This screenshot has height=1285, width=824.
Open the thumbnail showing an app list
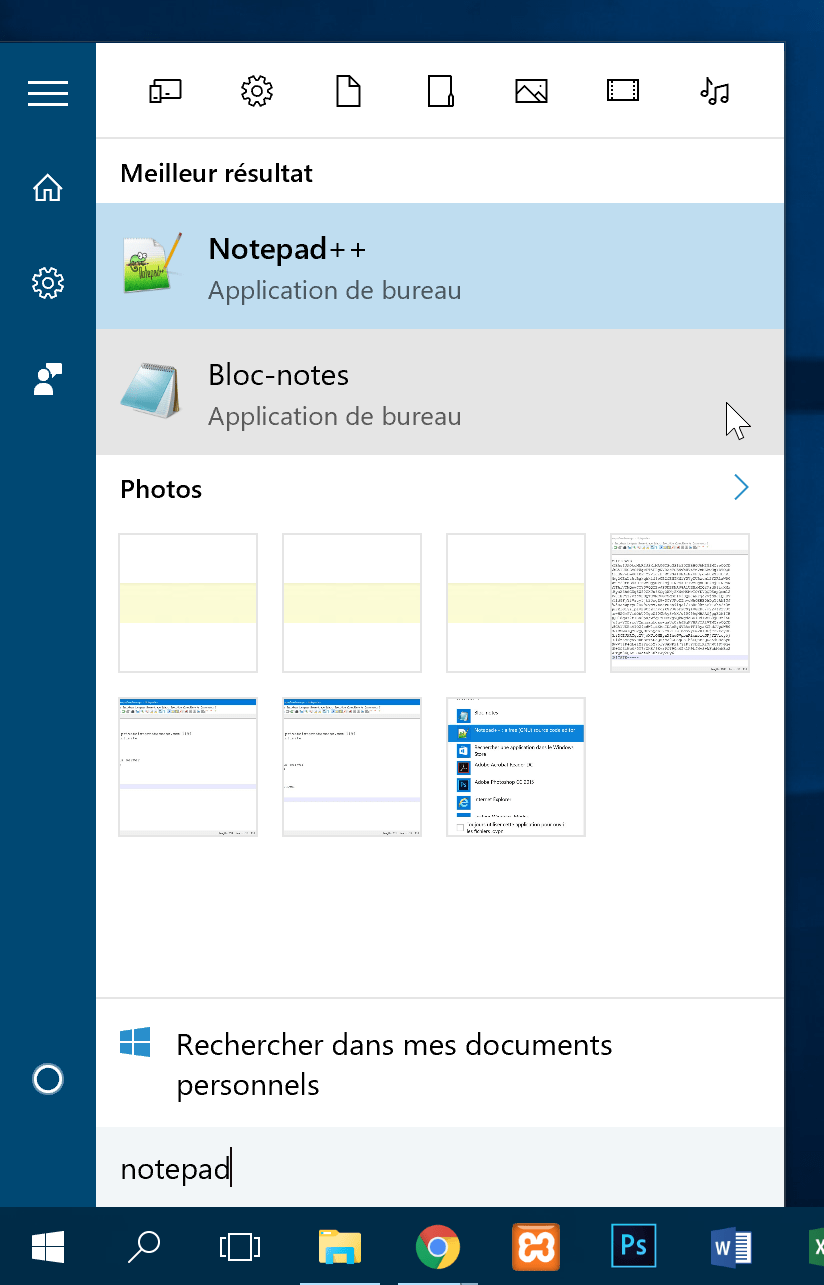pyautogui.click(x=516, y=767)
